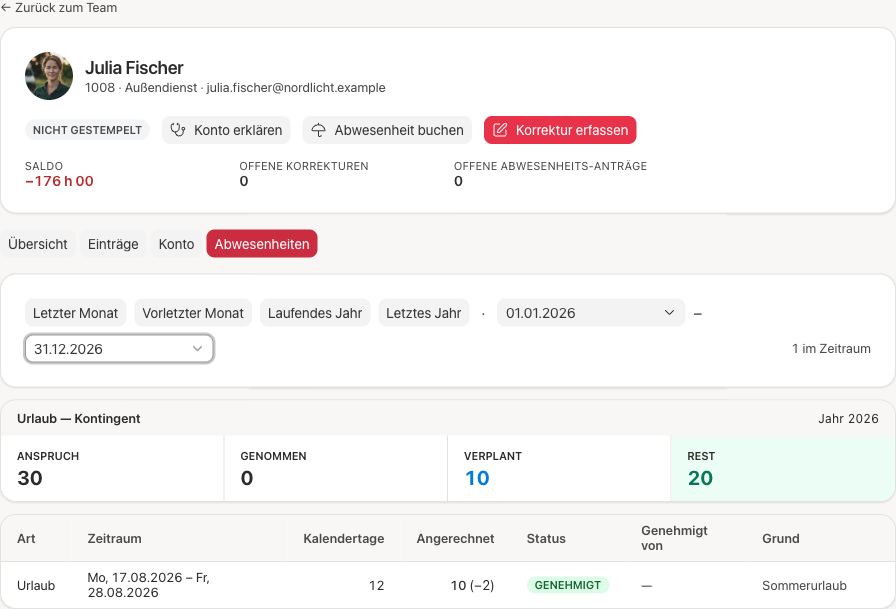Click the GENEHMIGT status badge
The width and height of the screenshot is (896, 609).
(x=568, y=585)
